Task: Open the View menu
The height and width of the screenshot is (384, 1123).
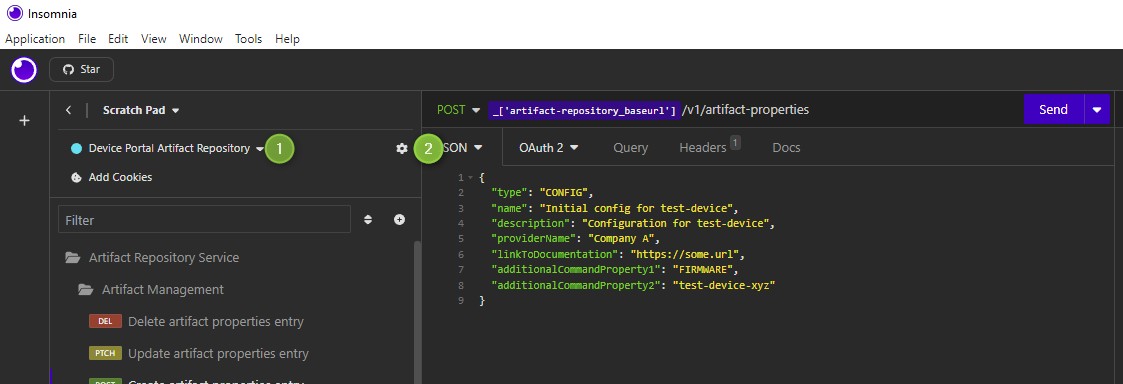Action: (153, 39)
